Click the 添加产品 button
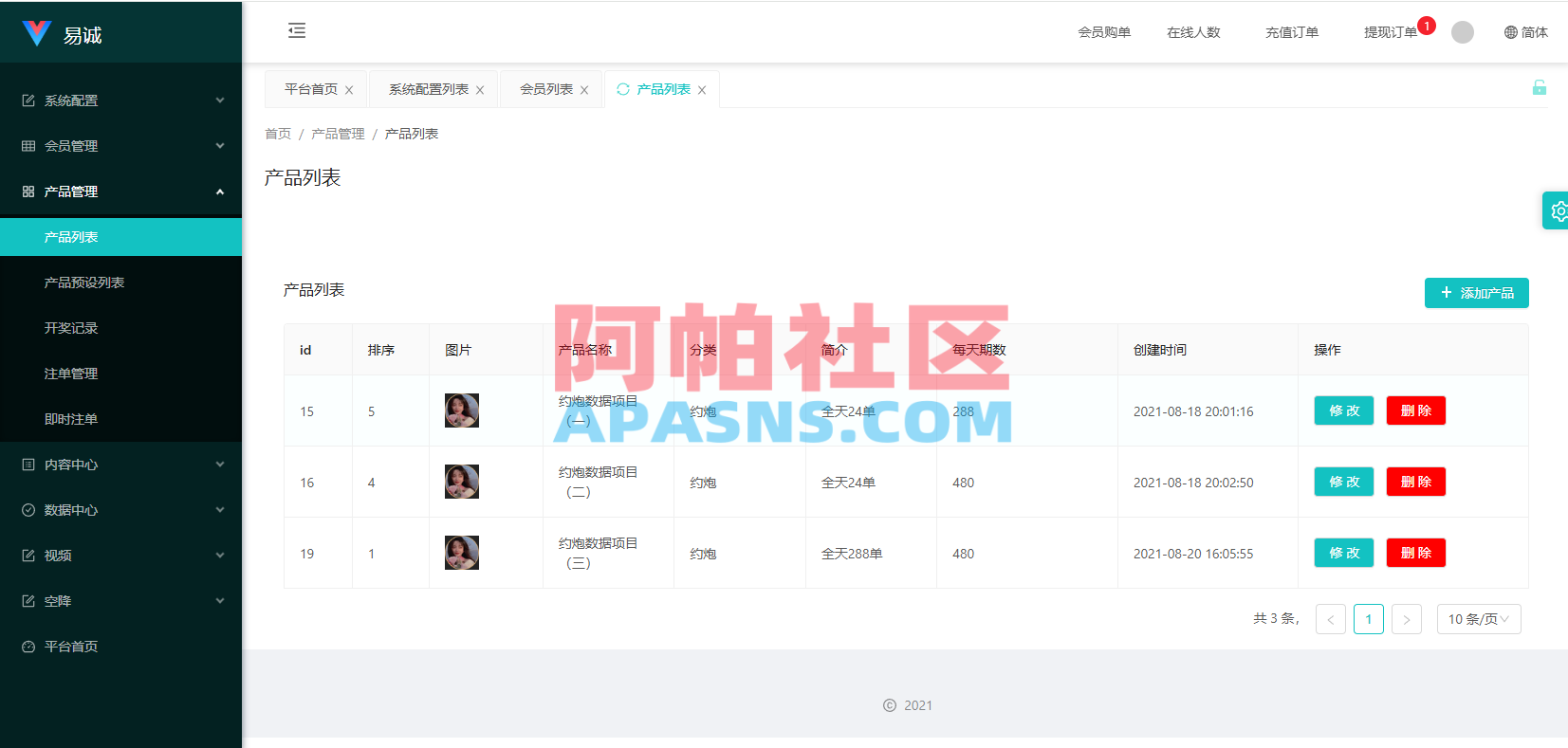 (1476, 293)
